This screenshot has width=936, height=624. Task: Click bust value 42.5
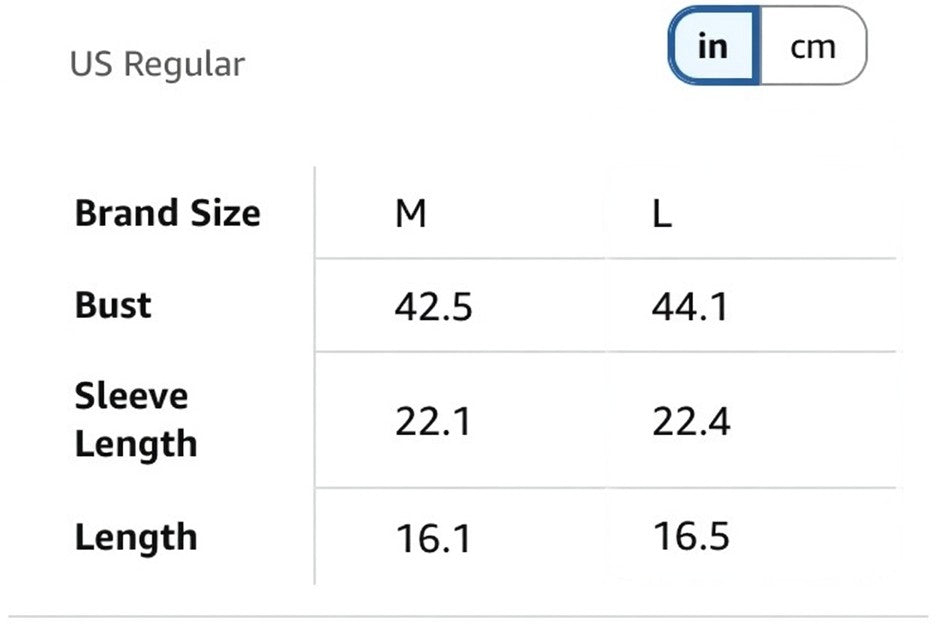(x=433, y=307)
